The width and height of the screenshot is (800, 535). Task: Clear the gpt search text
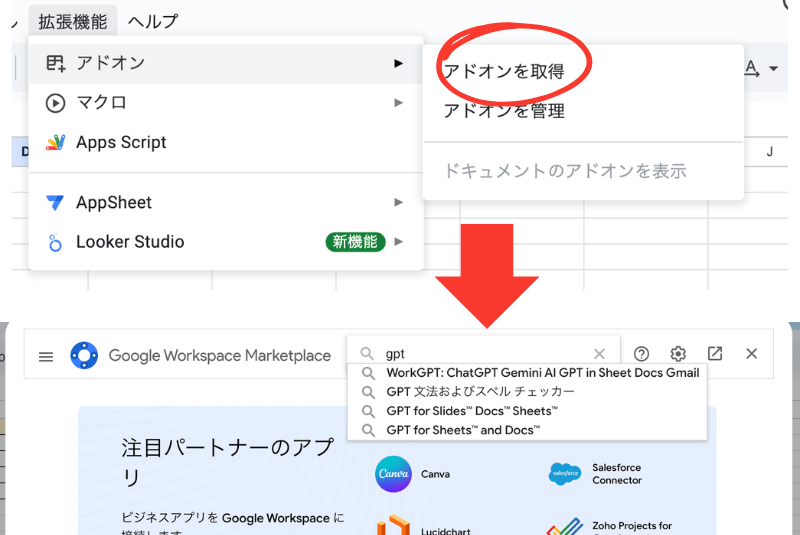pos(599,353)
